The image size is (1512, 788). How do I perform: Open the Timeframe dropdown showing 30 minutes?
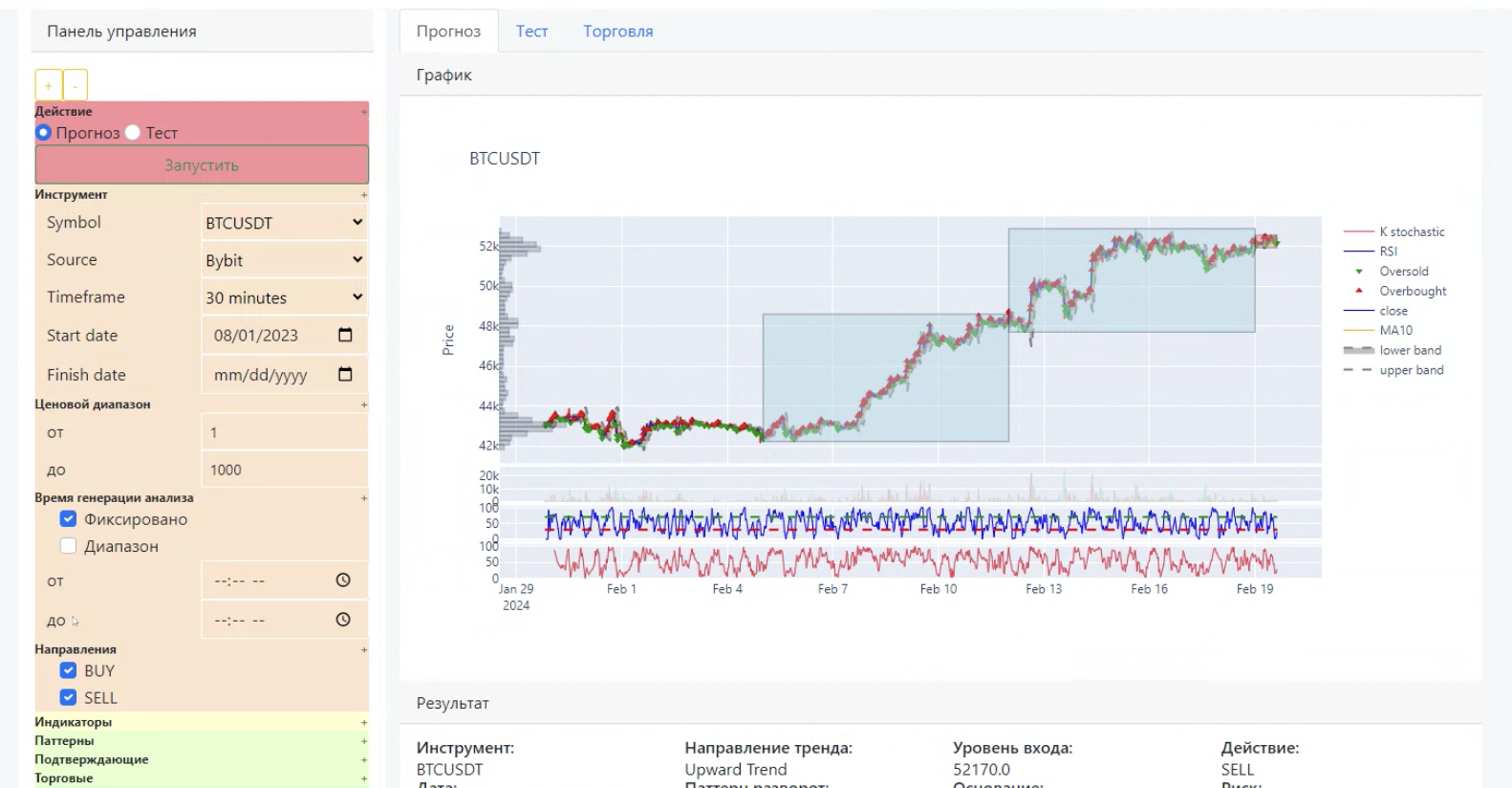click(284, 297)
